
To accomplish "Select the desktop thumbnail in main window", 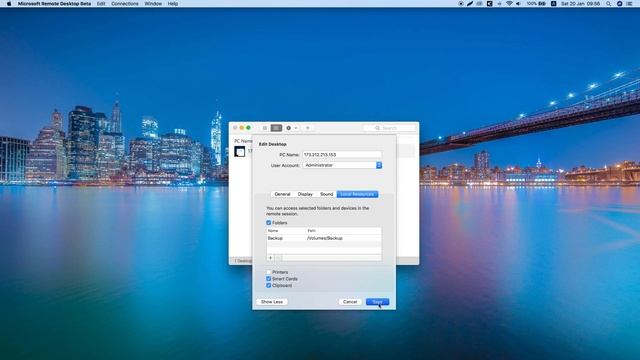I will pyautogui.click(x=240, y=151).
